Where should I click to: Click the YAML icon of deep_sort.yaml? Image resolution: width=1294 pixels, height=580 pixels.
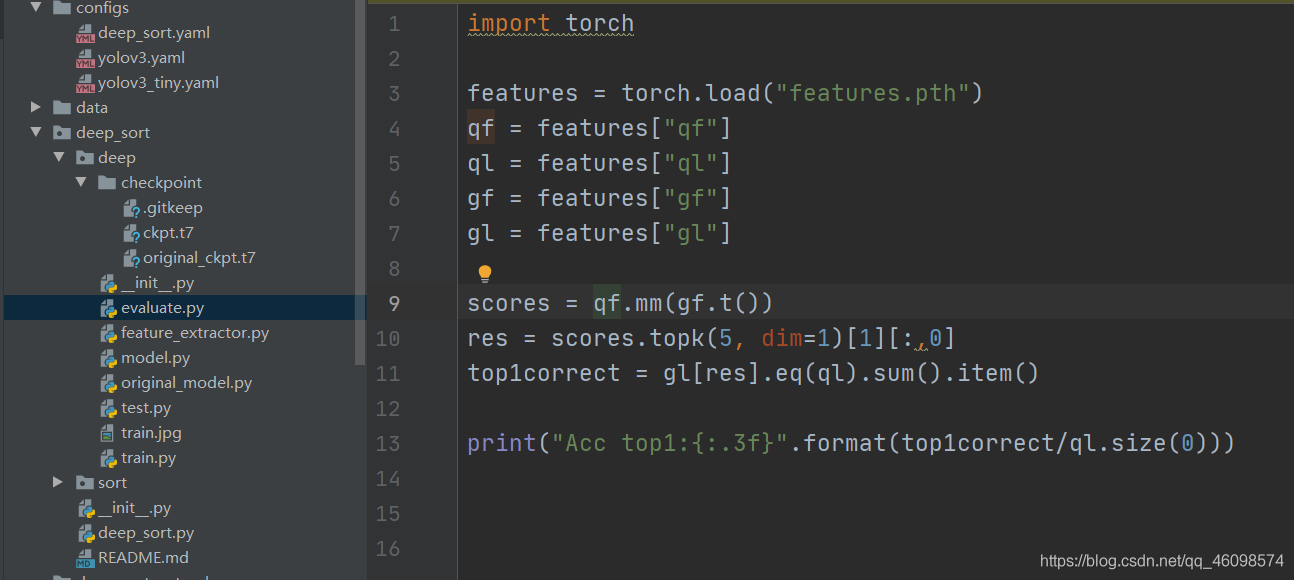tap(85, 34)
